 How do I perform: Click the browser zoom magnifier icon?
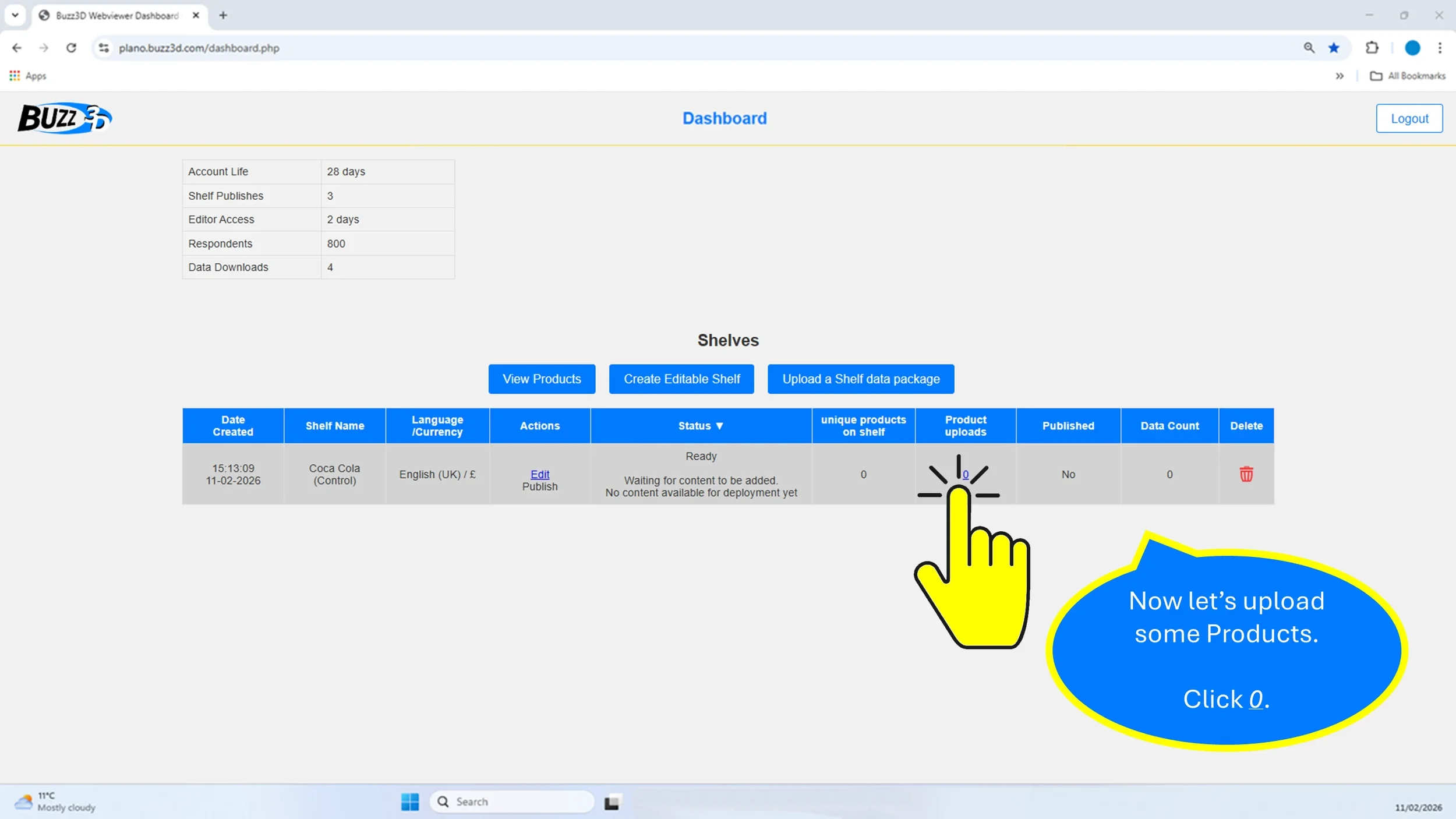click(x=1309, y=48)
